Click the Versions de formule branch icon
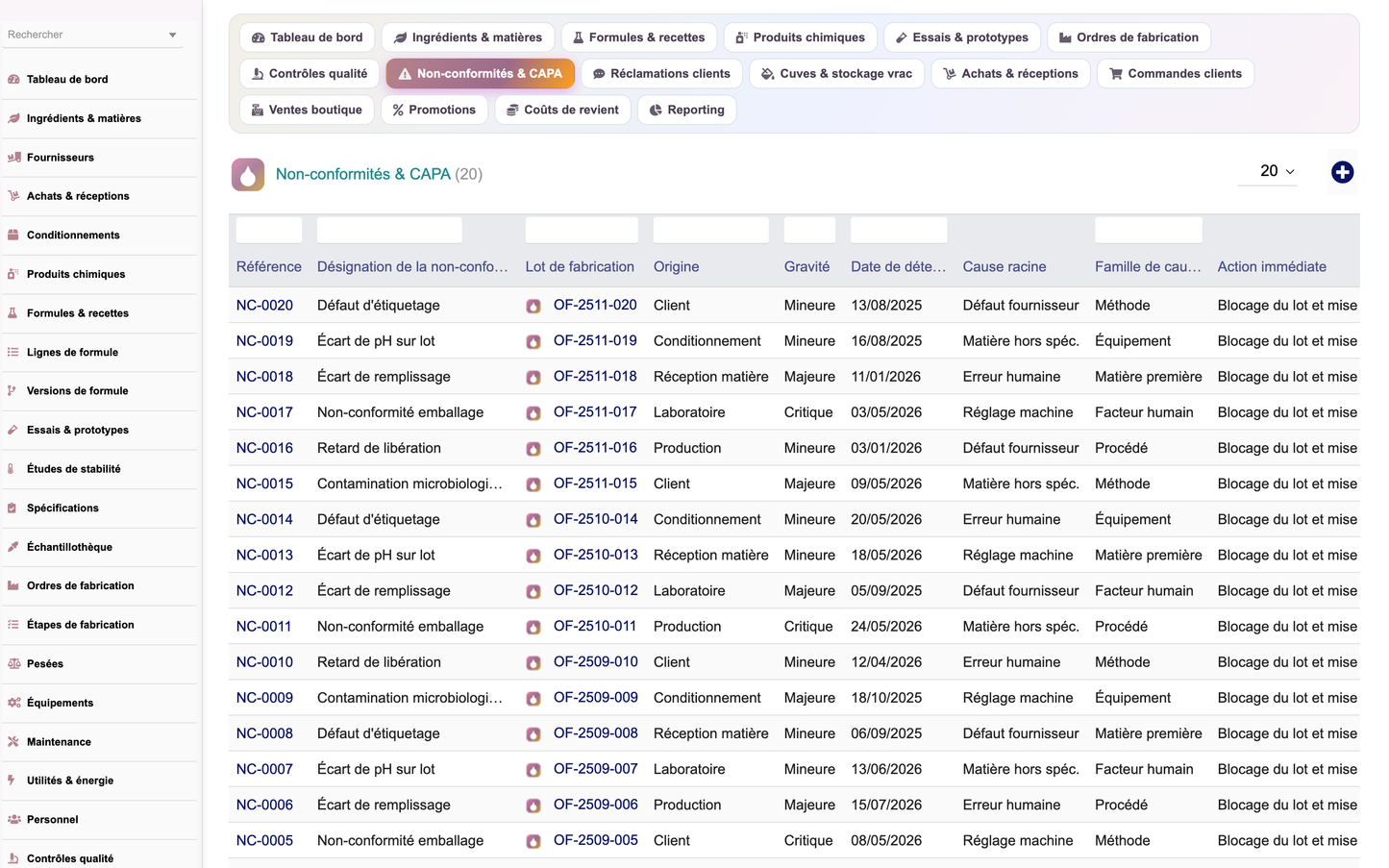Screen dimensions: 1389x868 pyautogui.click(x=13, y=391)
